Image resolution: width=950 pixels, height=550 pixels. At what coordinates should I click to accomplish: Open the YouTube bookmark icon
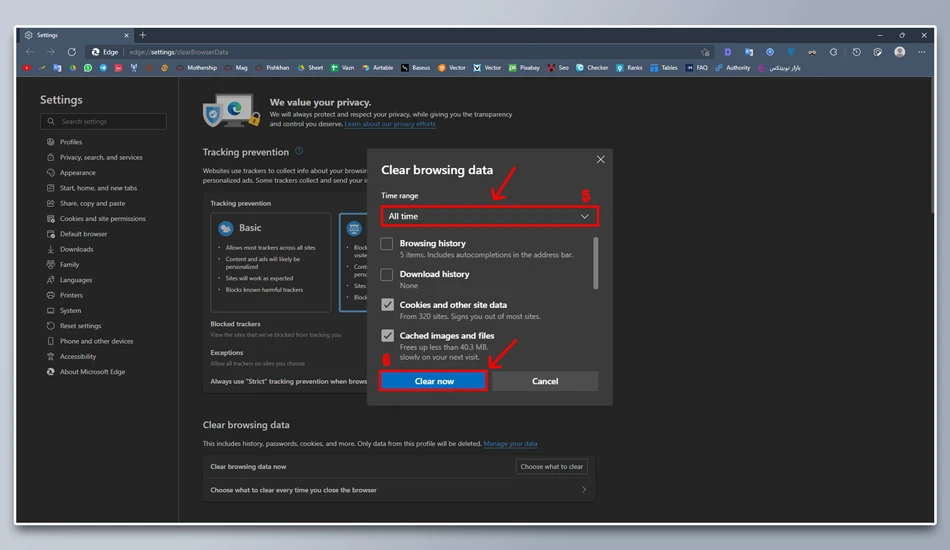tap(27, 68)
